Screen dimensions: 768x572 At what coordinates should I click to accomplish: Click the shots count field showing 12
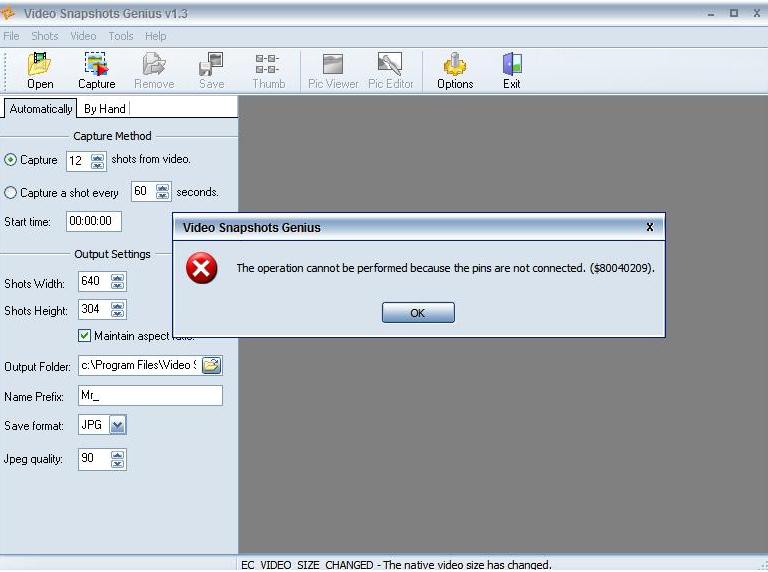tap(75, 161)
